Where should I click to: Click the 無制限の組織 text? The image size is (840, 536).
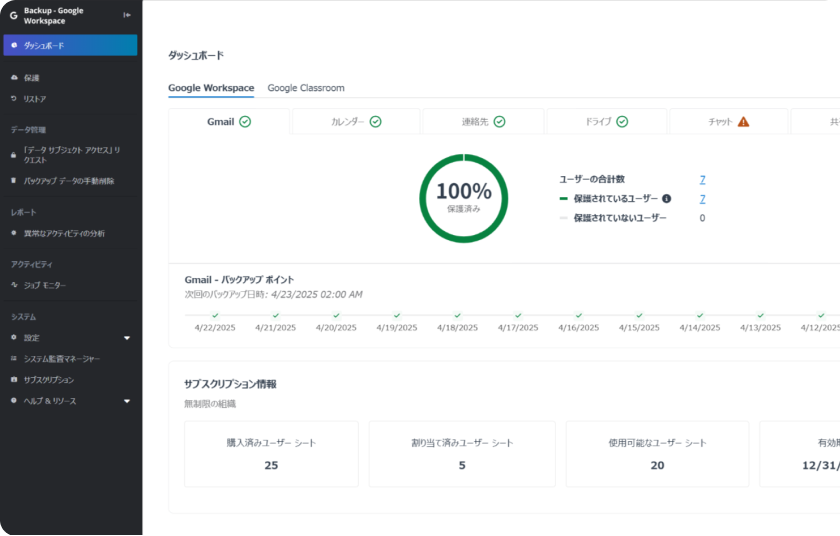pyautogui.click(x=210, y=404)
